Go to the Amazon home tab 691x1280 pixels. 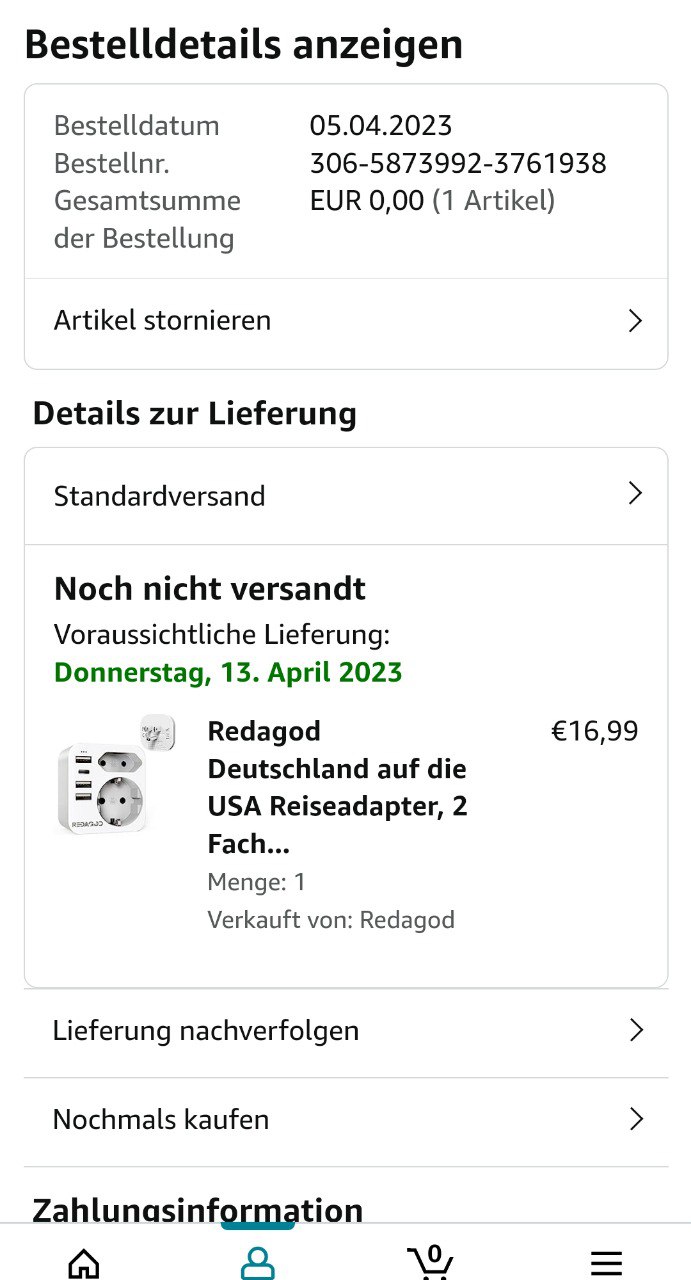pos(84,1263)
